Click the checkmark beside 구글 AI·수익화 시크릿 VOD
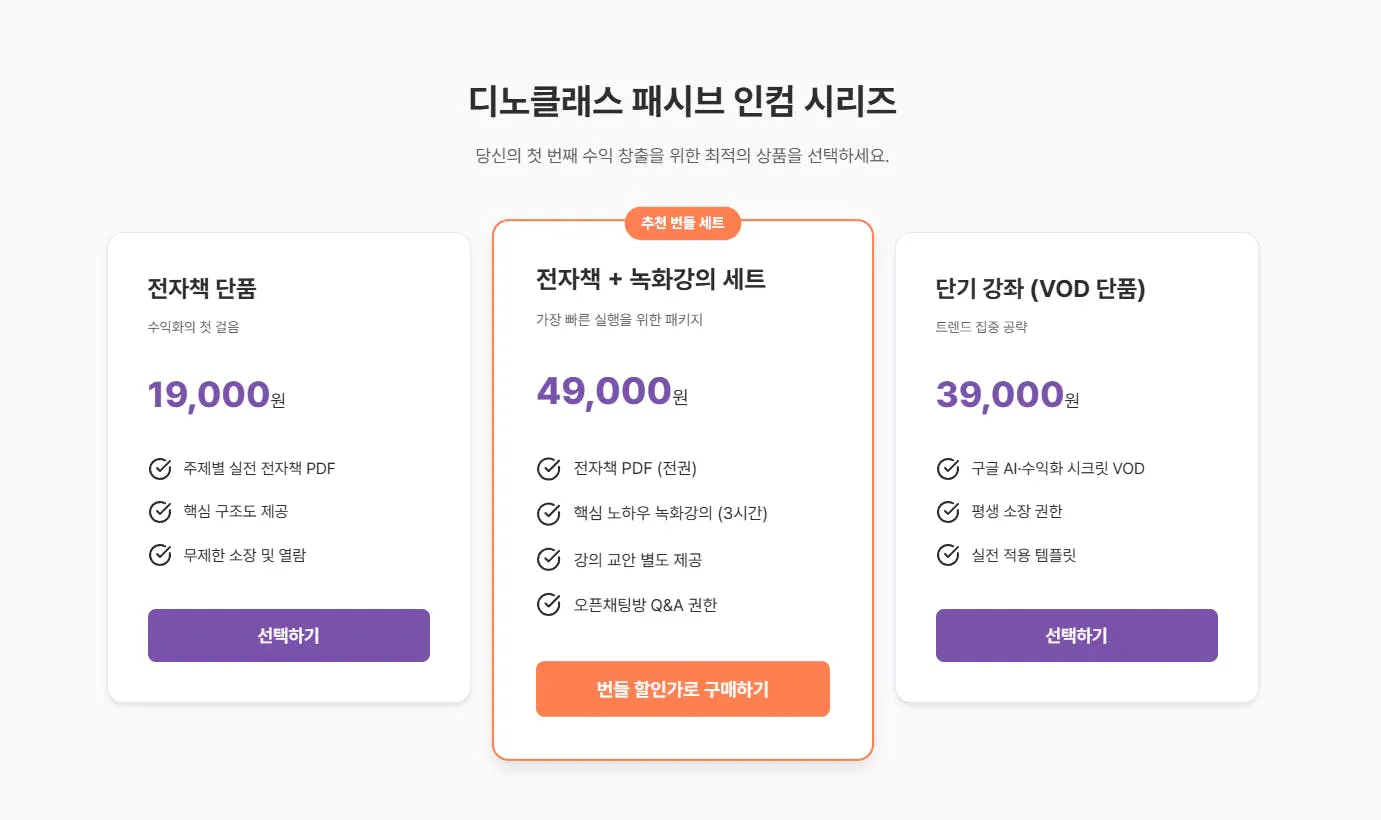Image resolution: width=1381 pixels, height=820 pixels. [x=946, y=468]
